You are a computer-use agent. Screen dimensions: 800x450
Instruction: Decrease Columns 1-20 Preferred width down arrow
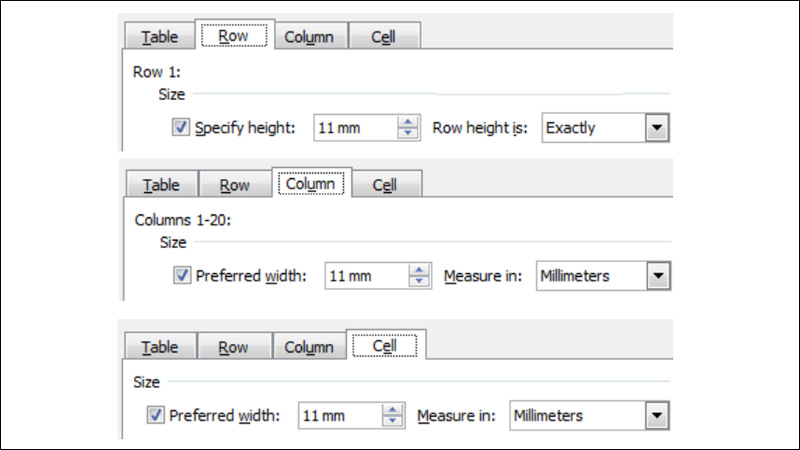419,281
